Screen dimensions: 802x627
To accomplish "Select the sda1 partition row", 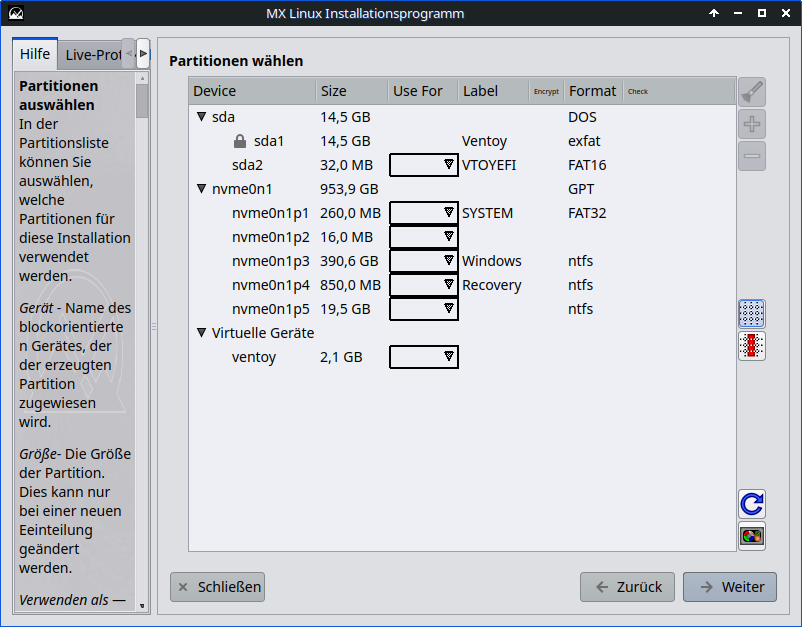I will (462, 141).
